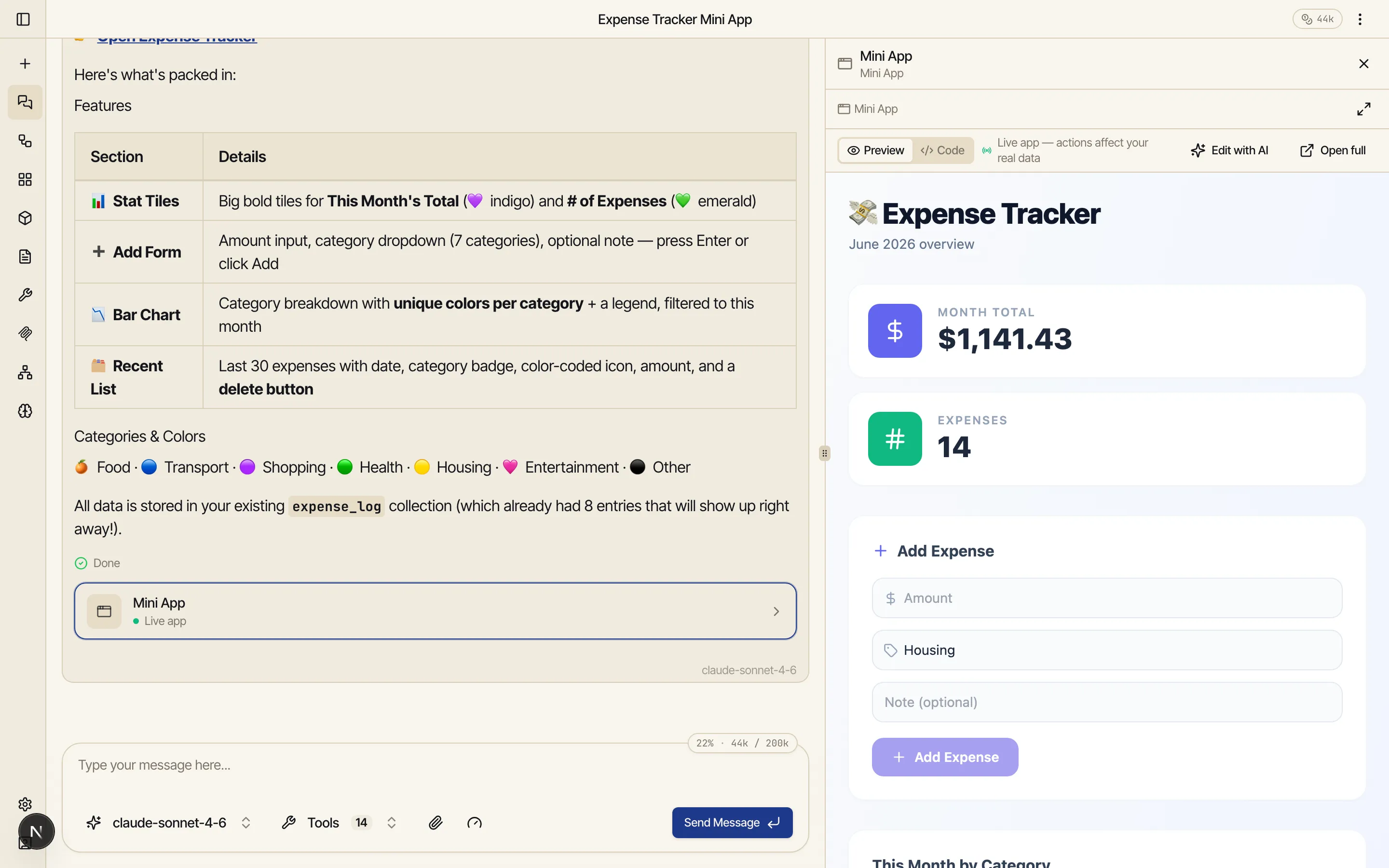This screenshot has width=1389, height=868.
Task: Close the Mini App panel
Action: coord(1364,64)
